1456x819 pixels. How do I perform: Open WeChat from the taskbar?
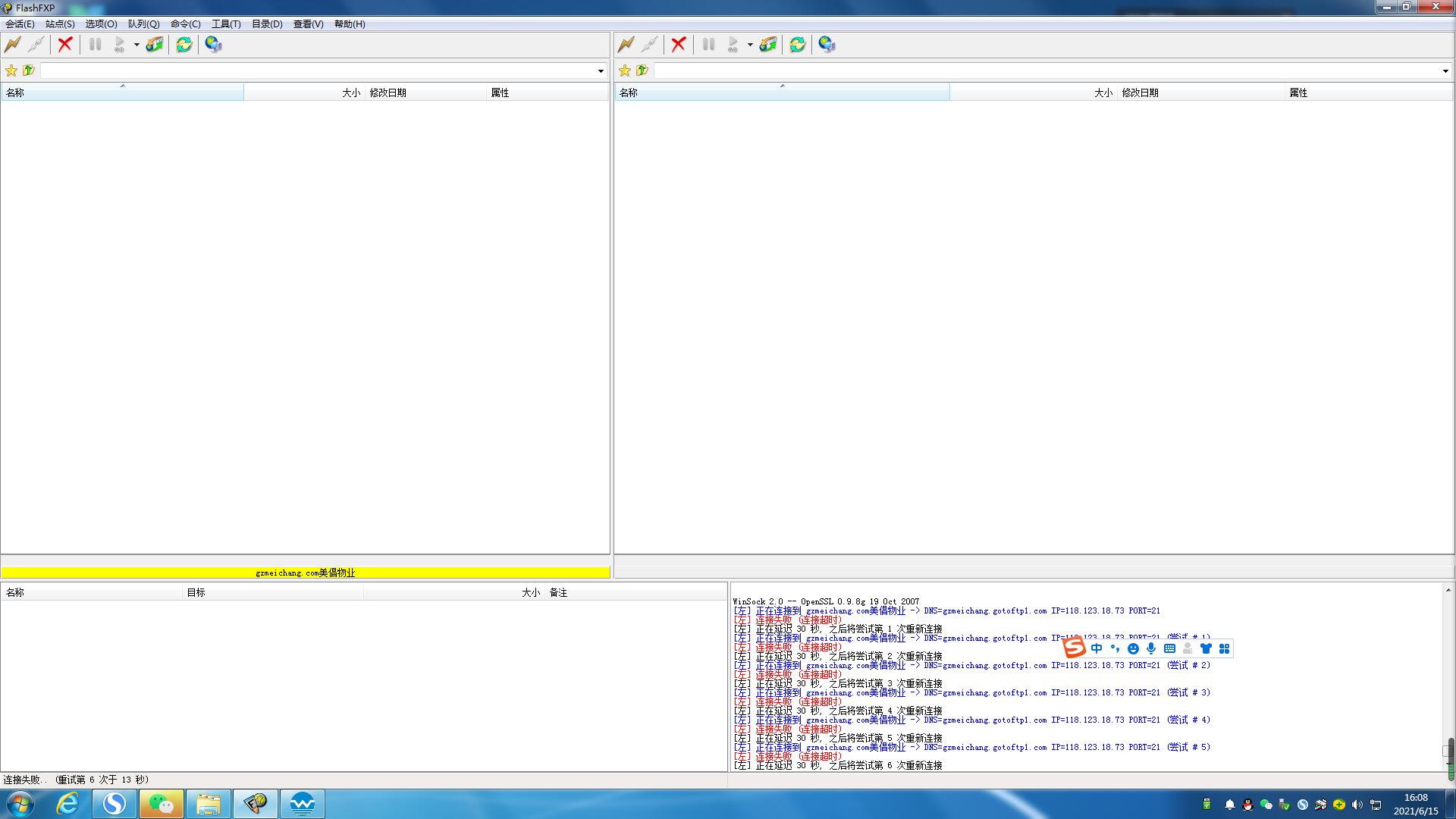(x=162, y=804)
